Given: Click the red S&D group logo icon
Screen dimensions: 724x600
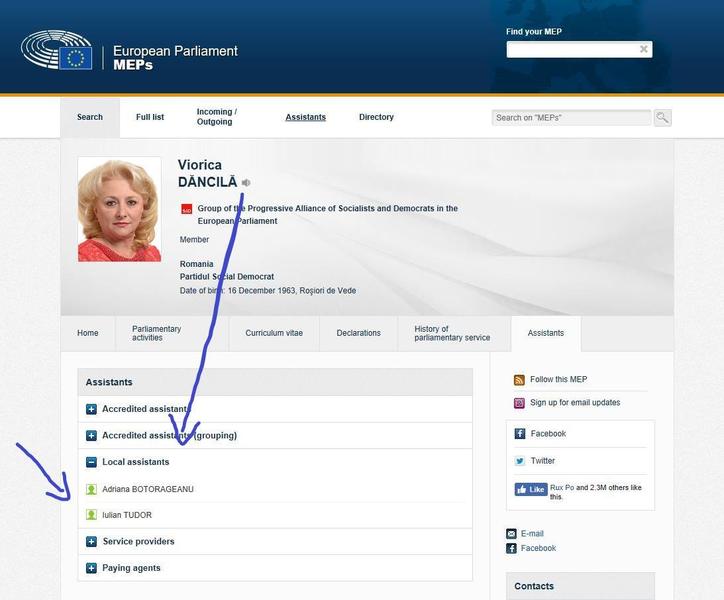Looking at the screenshot, I should pyautogui.click(x=187, y=209).
